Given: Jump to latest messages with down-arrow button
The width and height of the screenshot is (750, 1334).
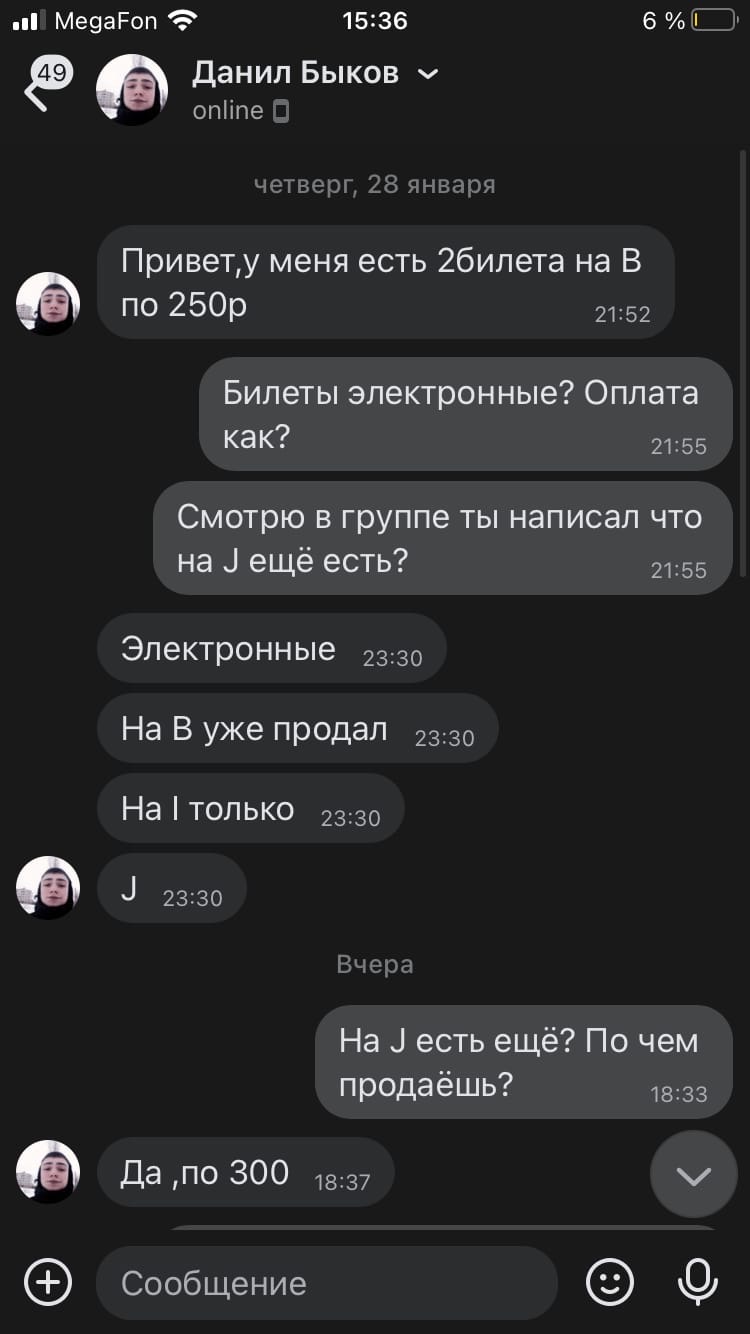Looking at the screenshot, I should [x=693, y=1175].
